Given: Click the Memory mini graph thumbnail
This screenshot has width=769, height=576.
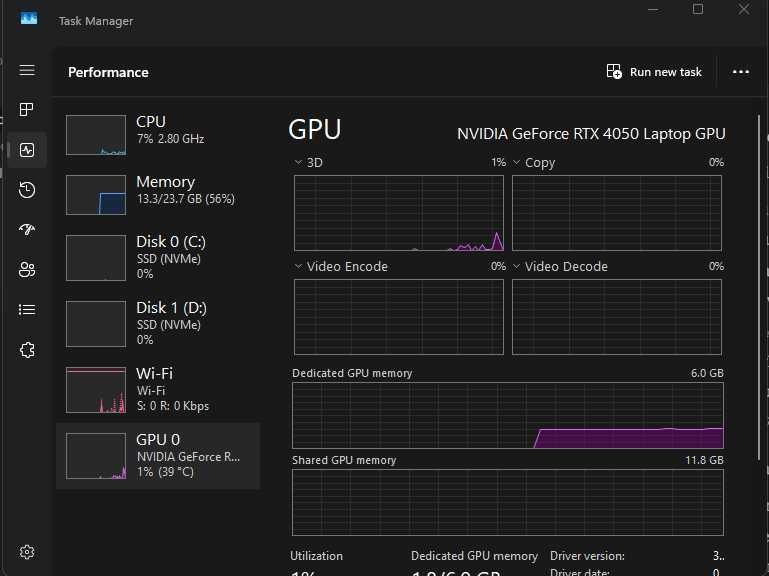Looking at the screenshot, I should (x=96, y=195).
